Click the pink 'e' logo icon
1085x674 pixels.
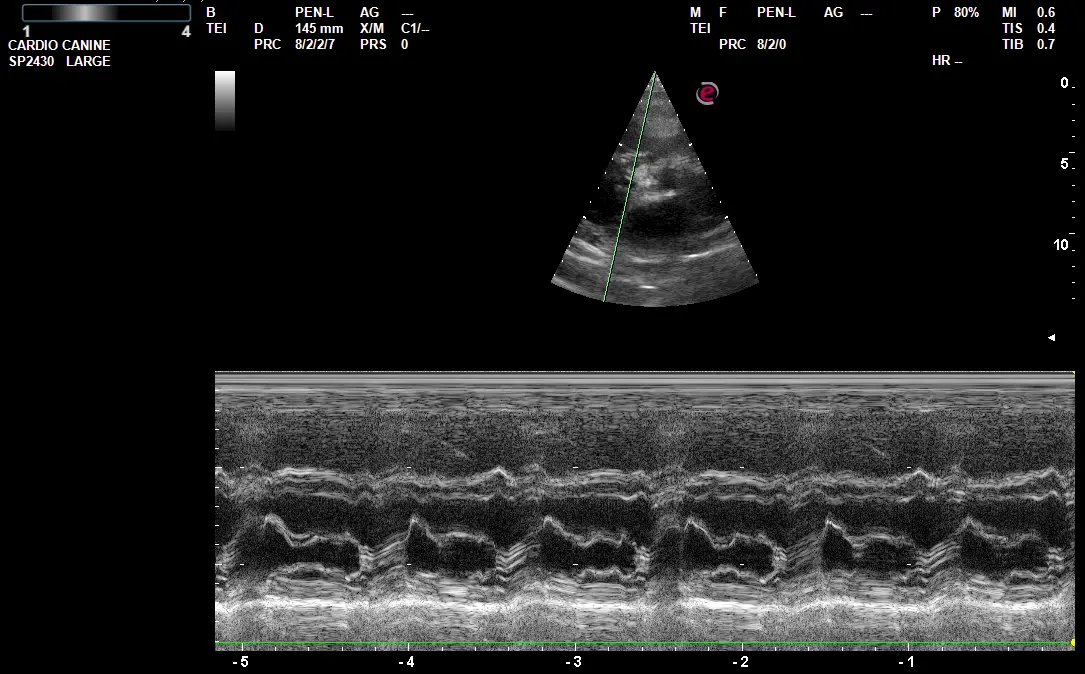pos(707,94)
